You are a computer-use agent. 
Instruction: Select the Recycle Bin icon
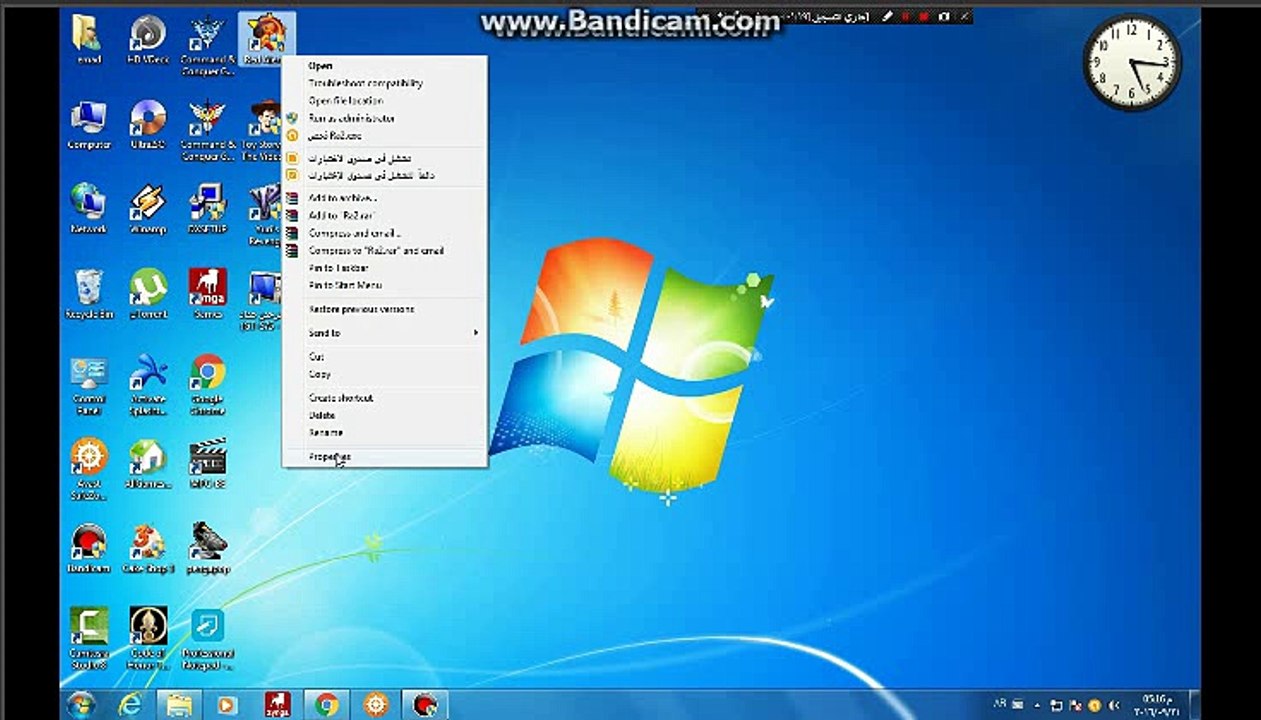(x=89, y=294)
